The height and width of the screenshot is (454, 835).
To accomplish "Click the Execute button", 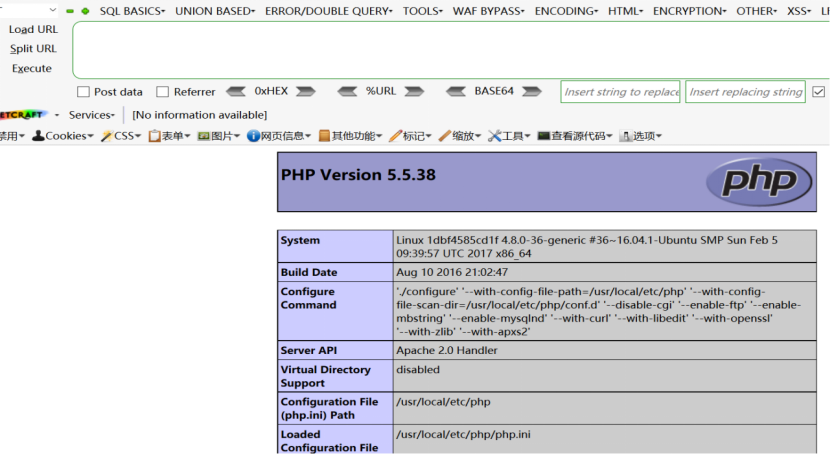I will (32, 69).
